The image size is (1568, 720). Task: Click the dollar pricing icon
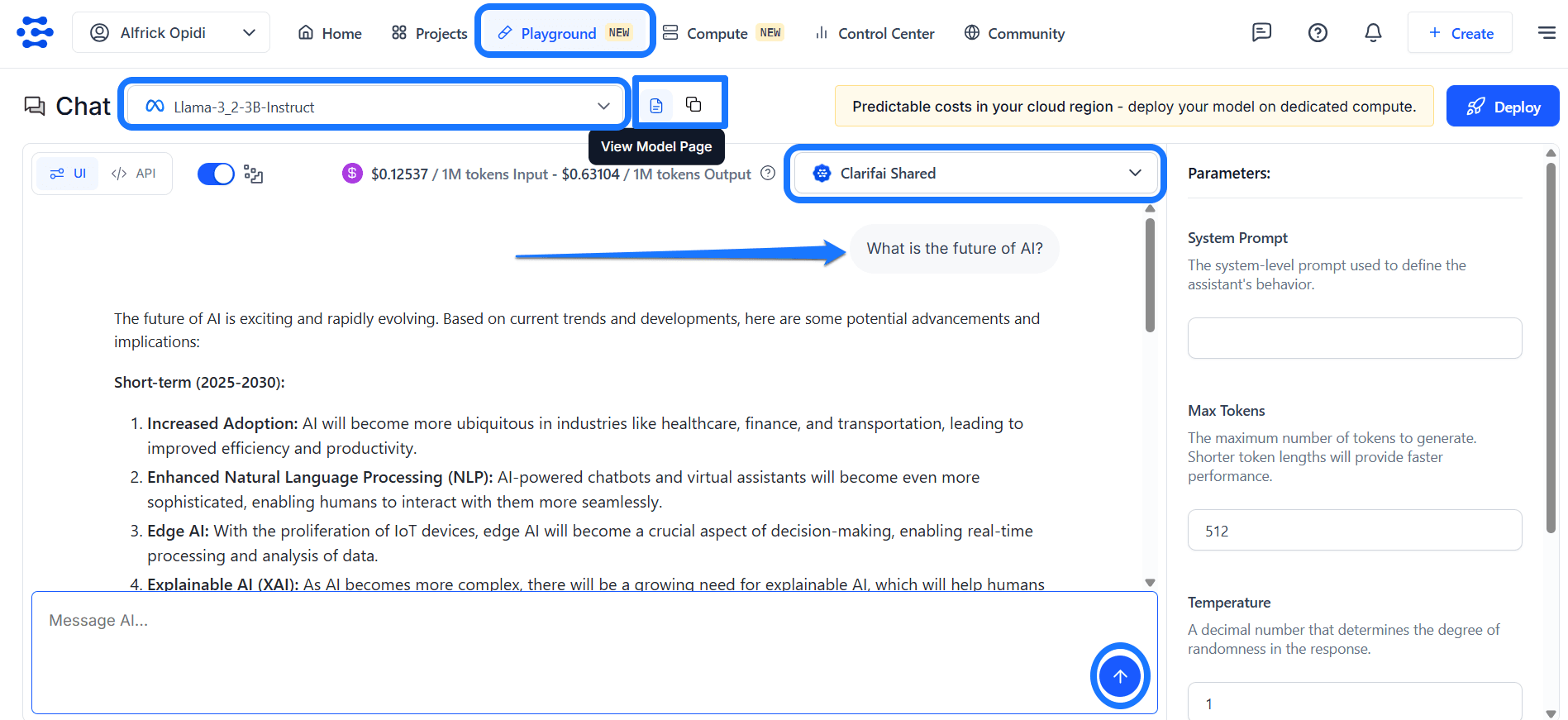[x=353, y=174]
